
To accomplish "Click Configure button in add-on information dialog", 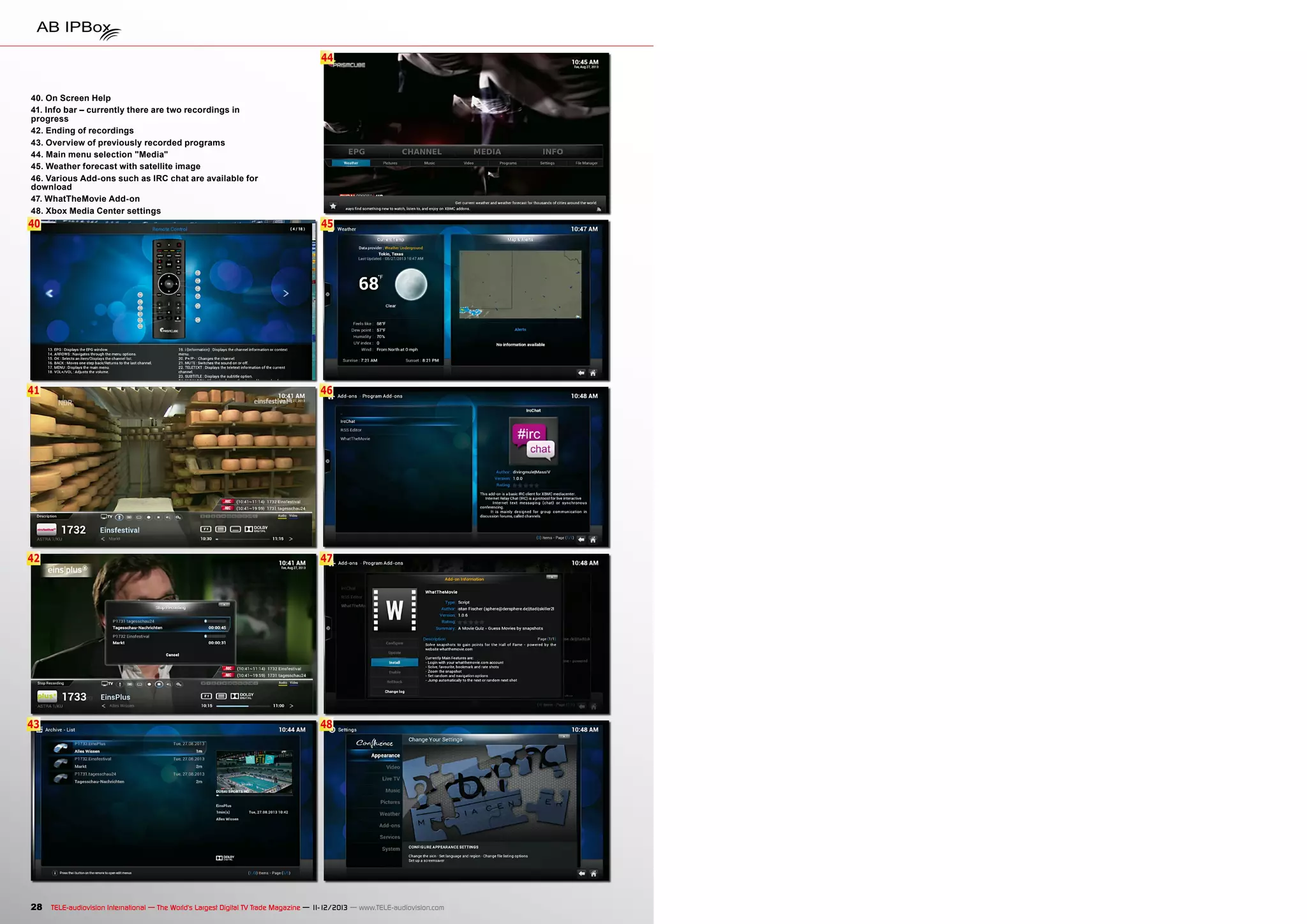I will (x=394, y=643).
